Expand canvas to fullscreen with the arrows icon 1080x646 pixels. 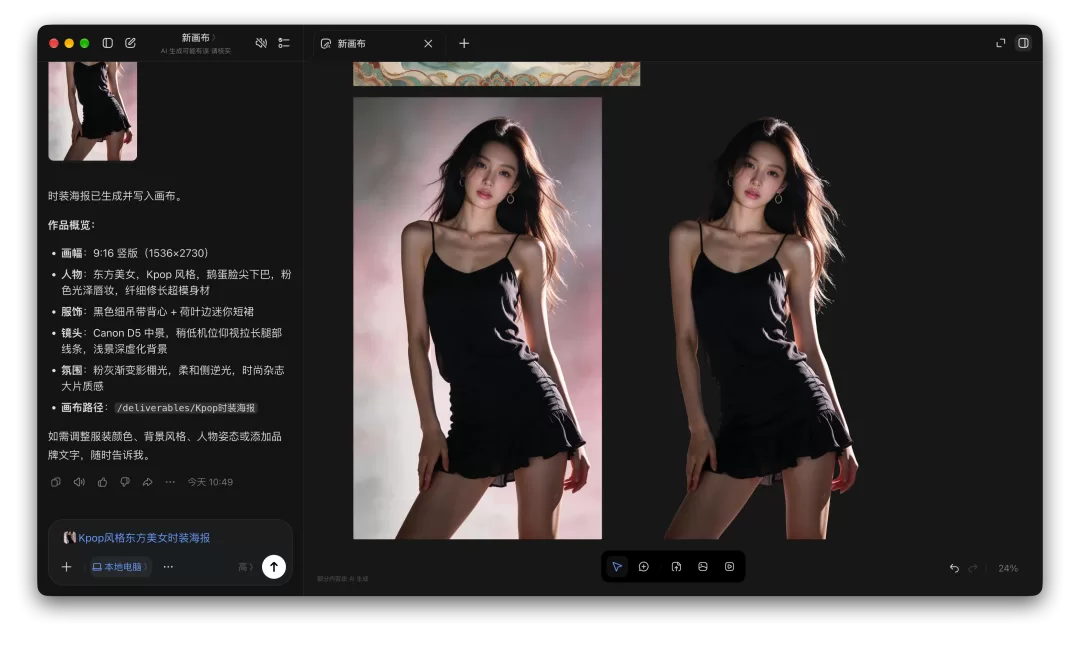1001,43
